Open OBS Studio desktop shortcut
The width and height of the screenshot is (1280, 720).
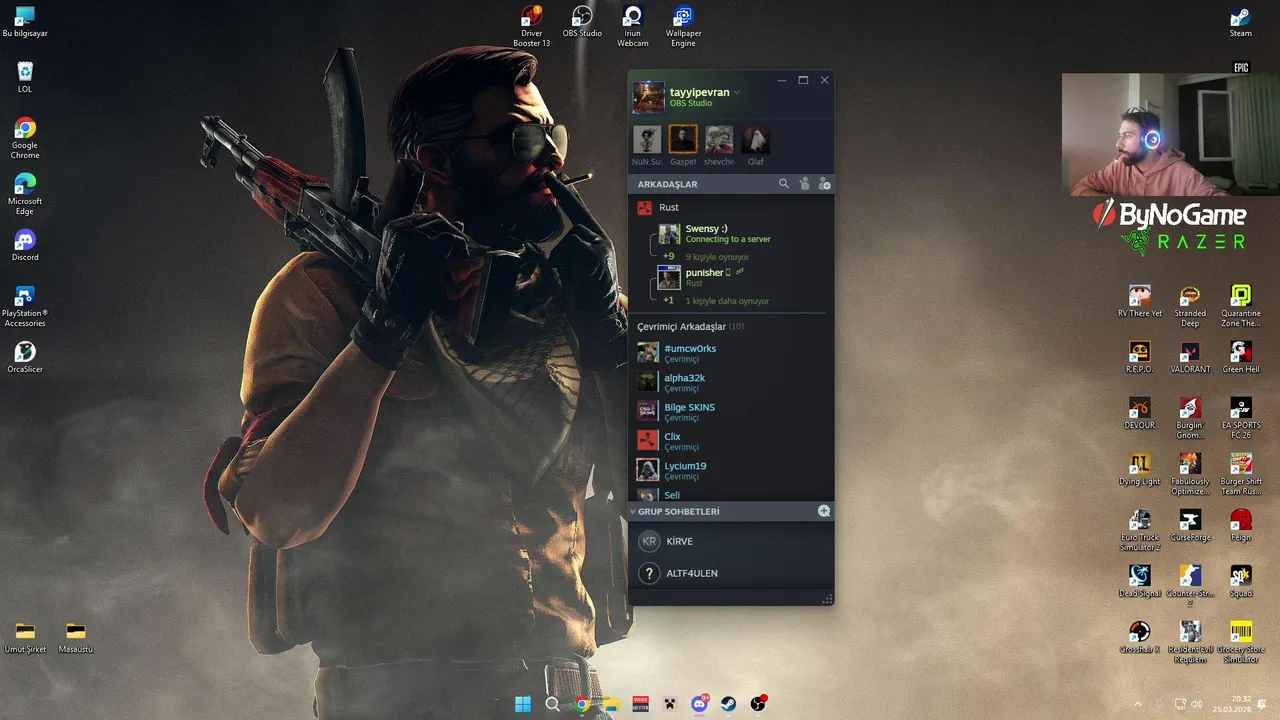pyautogui.click(x=582, y=22)
